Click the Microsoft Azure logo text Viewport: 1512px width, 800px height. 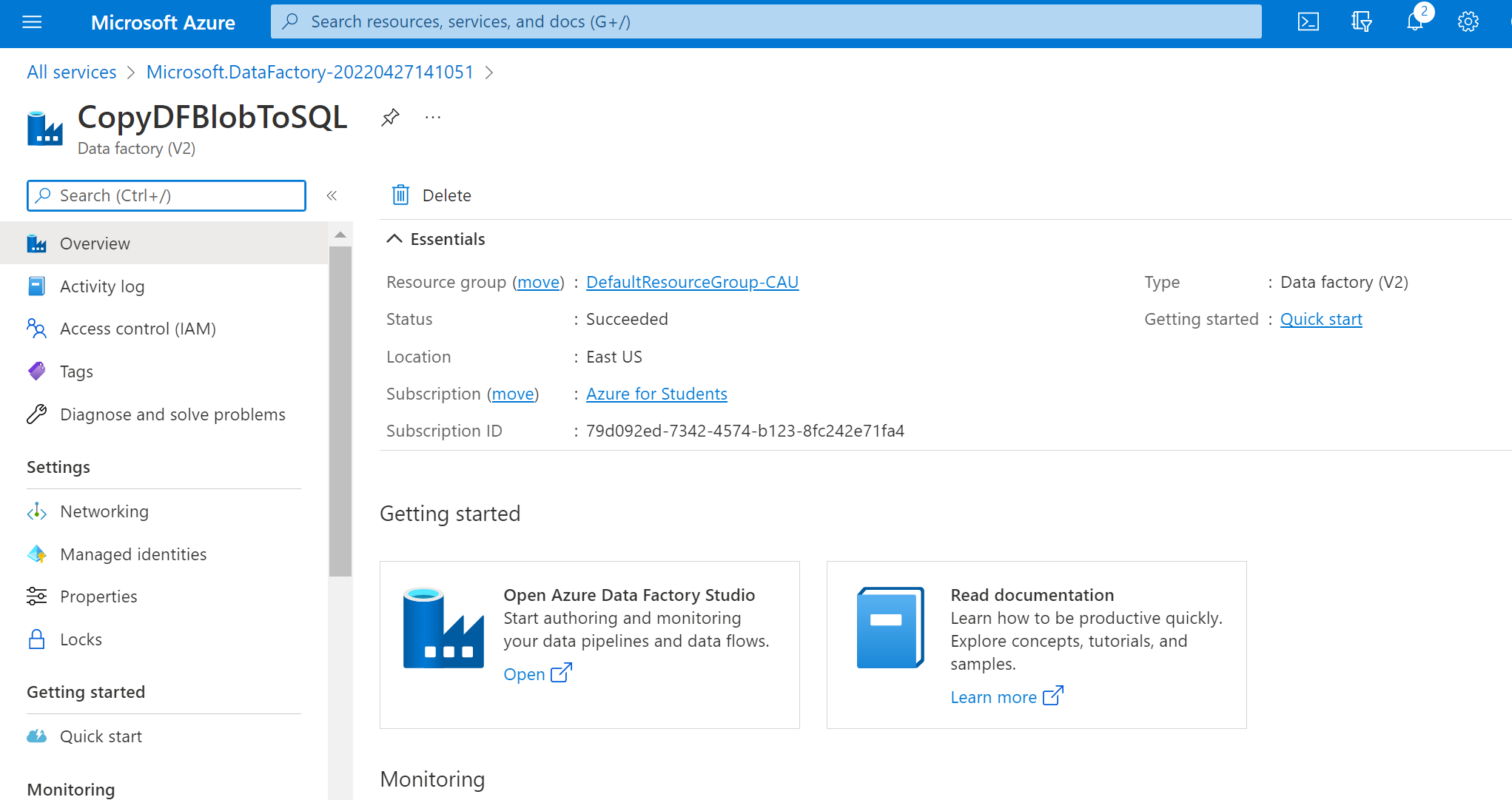pos(163,23)
